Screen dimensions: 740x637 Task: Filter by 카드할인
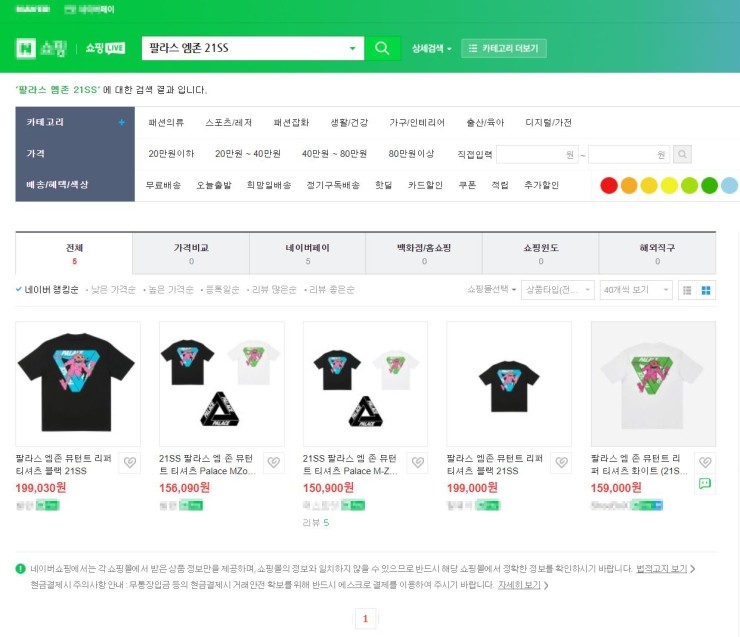point(425,185)
